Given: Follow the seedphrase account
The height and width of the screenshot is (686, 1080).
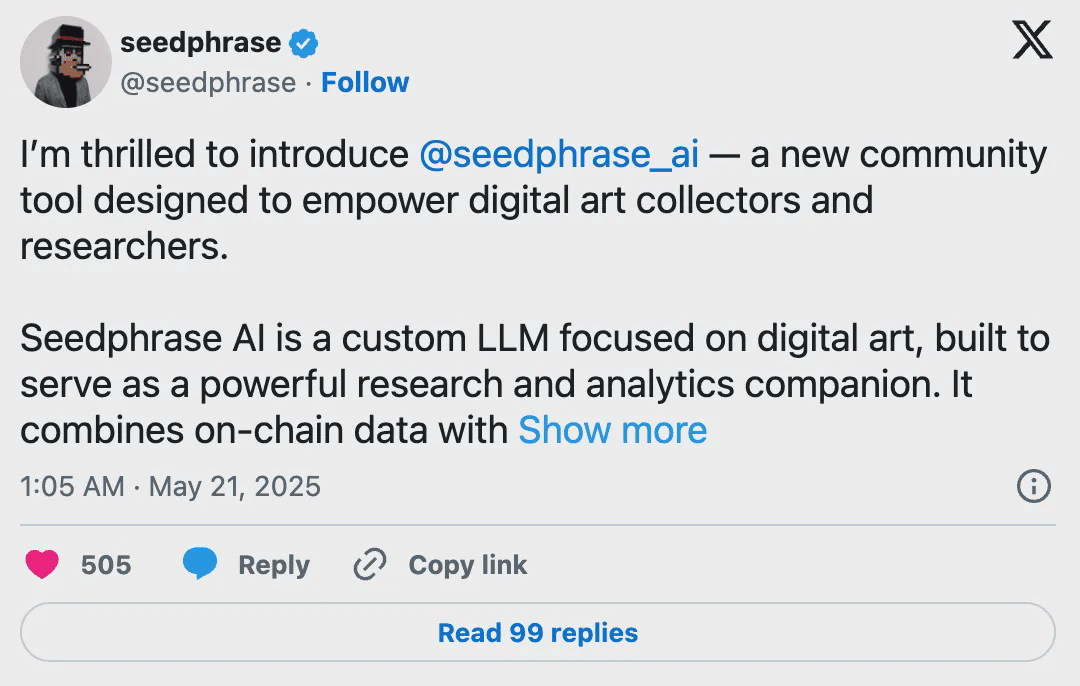Looking at the screenshot, I should [365, 82].
